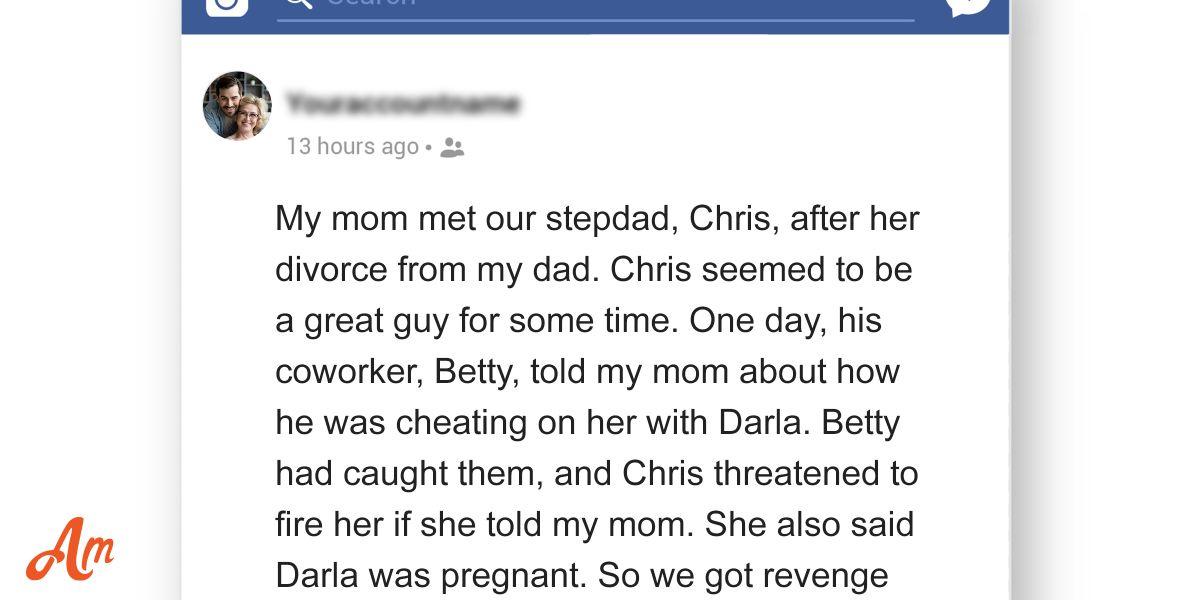
Task: Click the text 'Darla was pregnant'
Action: click(x=430, y=575)
